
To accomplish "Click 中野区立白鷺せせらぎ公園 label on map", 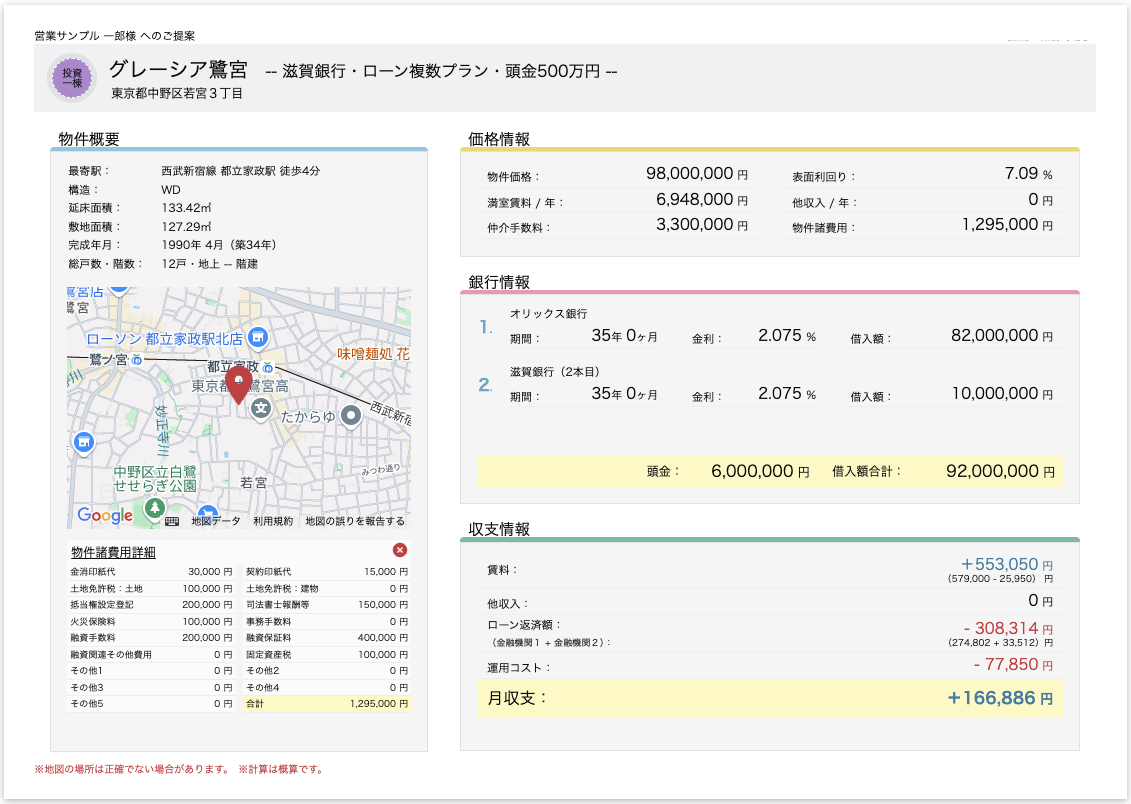I will click(155, 479).
